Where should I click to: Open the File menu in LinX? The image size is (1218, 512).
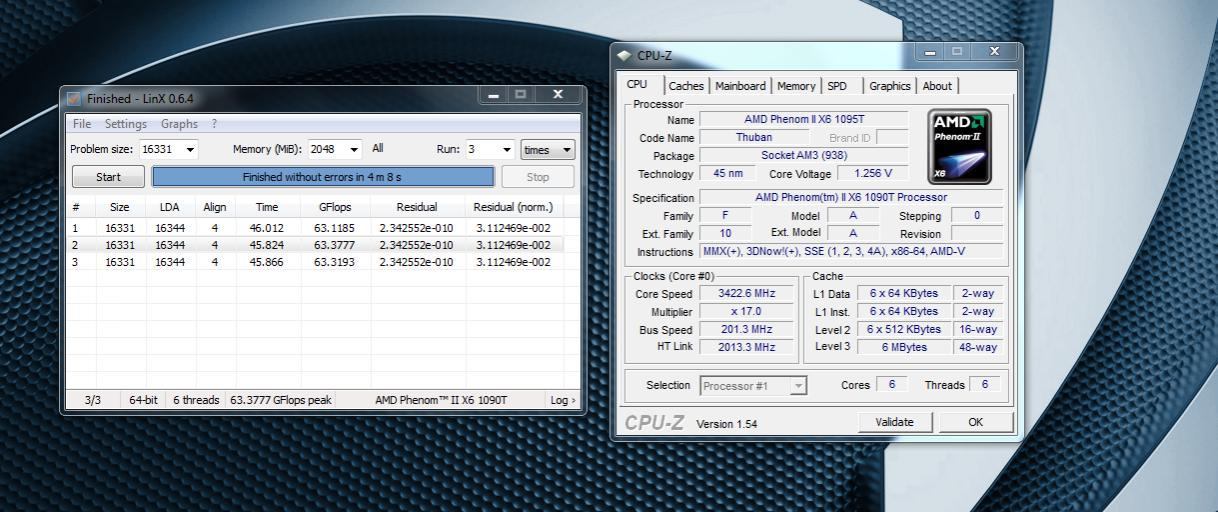pos(82,124)
